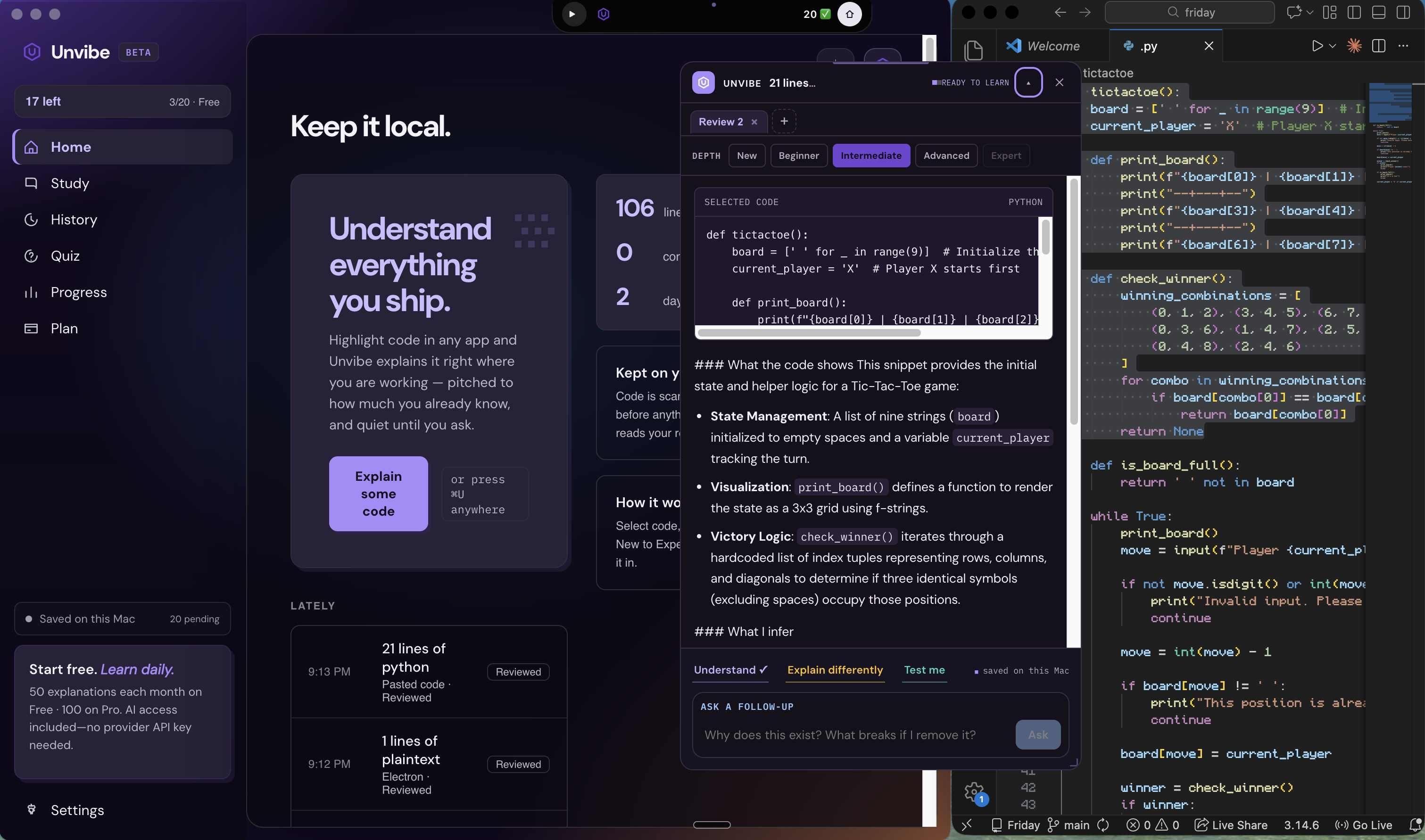Click Explain differently
Image resolution: width=1425 pixels, height=840 pixels.
(835, 670)
